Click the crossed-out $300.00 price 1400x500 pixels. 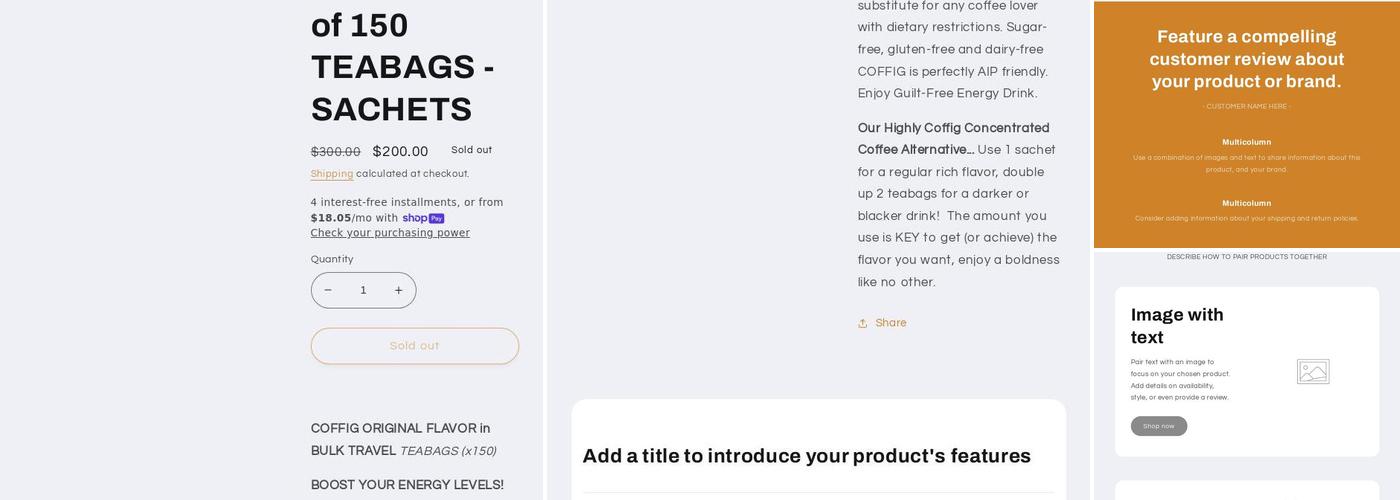[x=335, y=152]
